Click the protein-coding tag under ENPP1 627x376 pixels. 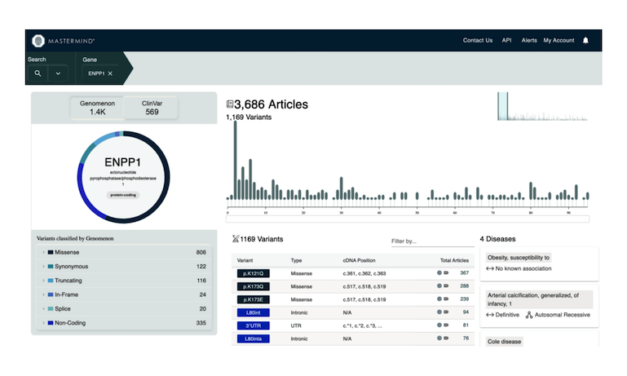pos(123,195)
